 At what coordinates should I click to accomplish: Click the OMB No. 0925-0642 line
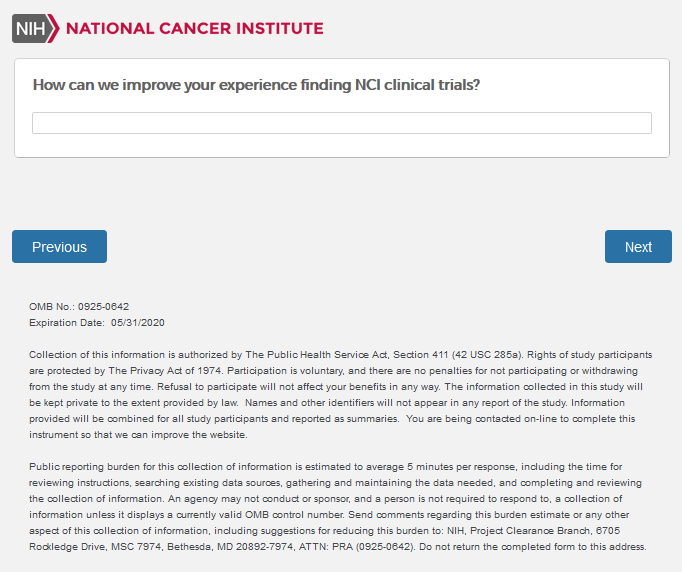pos(79,307)
